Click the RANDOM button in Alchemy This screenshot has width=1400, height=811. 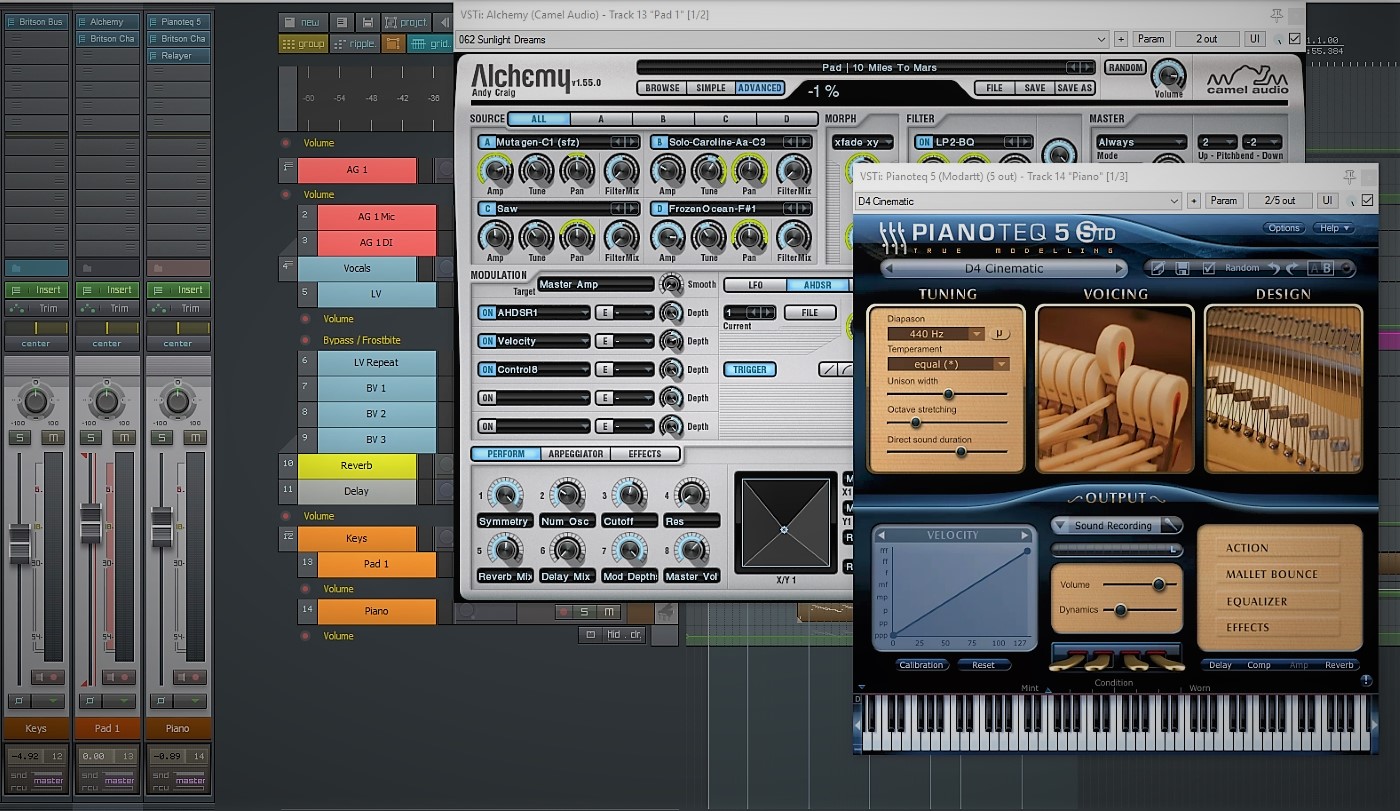pyautogui.click(x=1125, y=67)
